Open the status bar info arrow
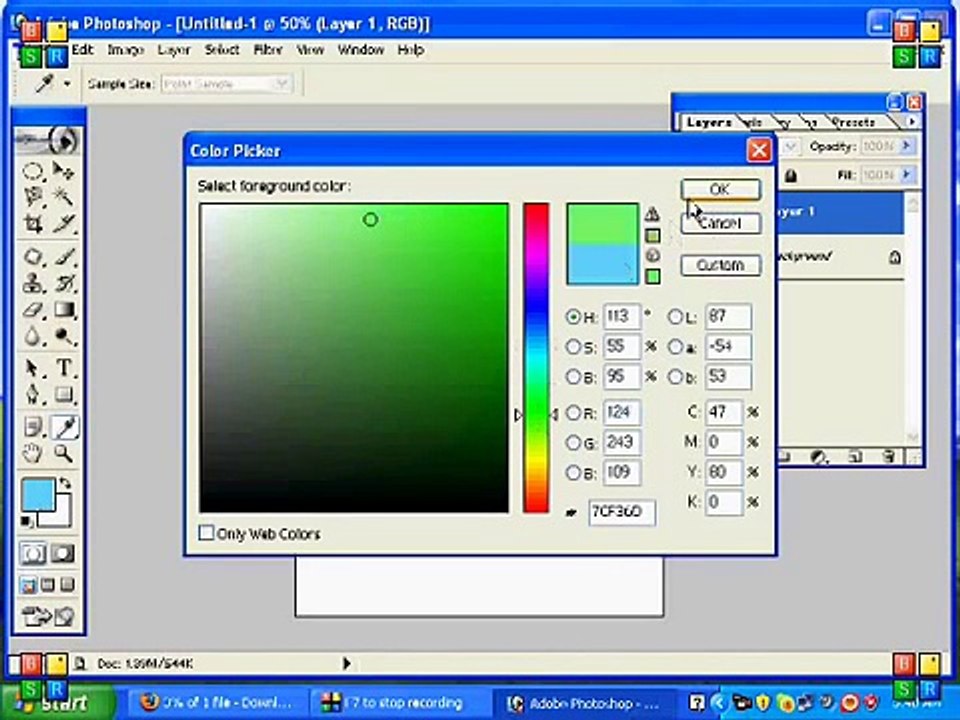The image size is (960, 720). [x=347, y=663]
